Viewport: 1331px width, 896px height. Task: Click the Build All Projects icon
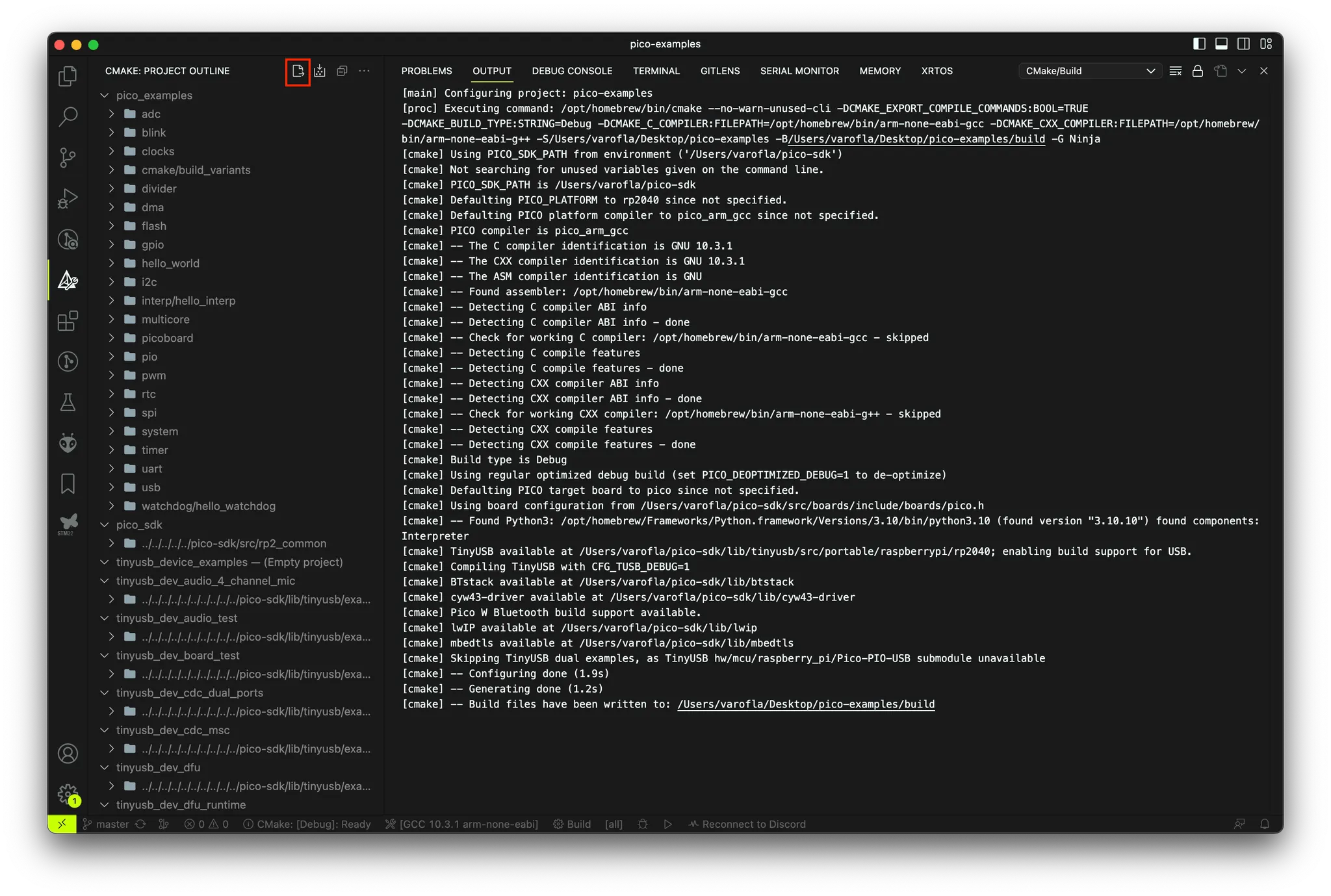tap(320, 71)
